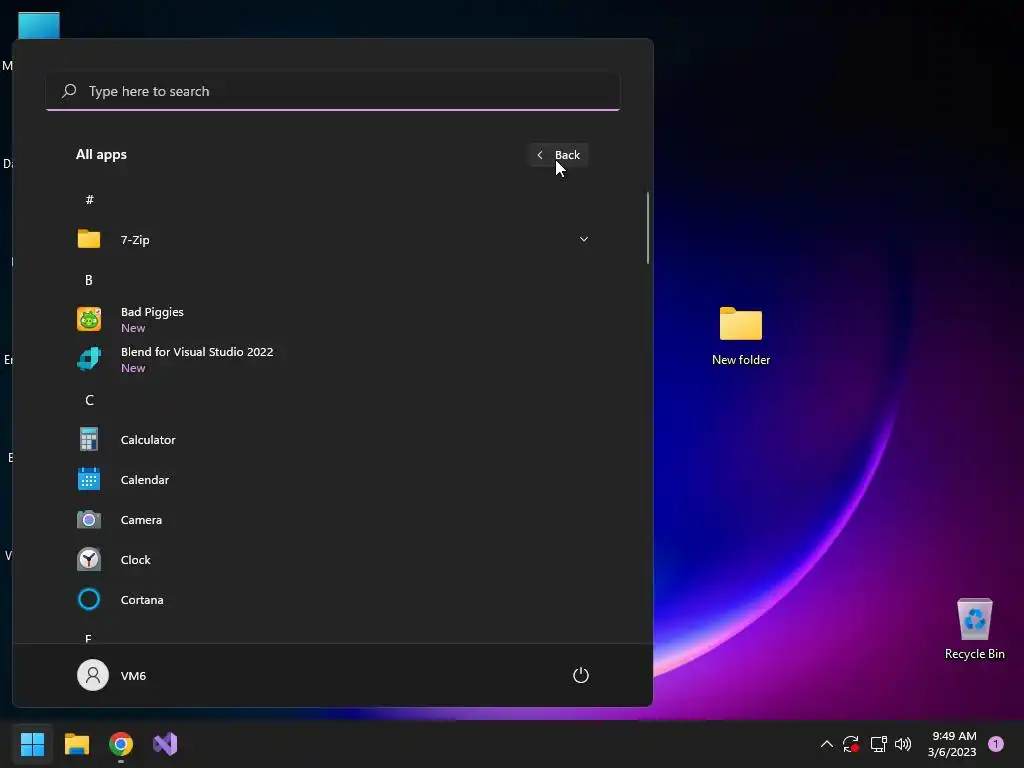Jump to letters via the # header
This screenshot has height=768, width=1024.
pyautogui.click(x=89, y=199)
